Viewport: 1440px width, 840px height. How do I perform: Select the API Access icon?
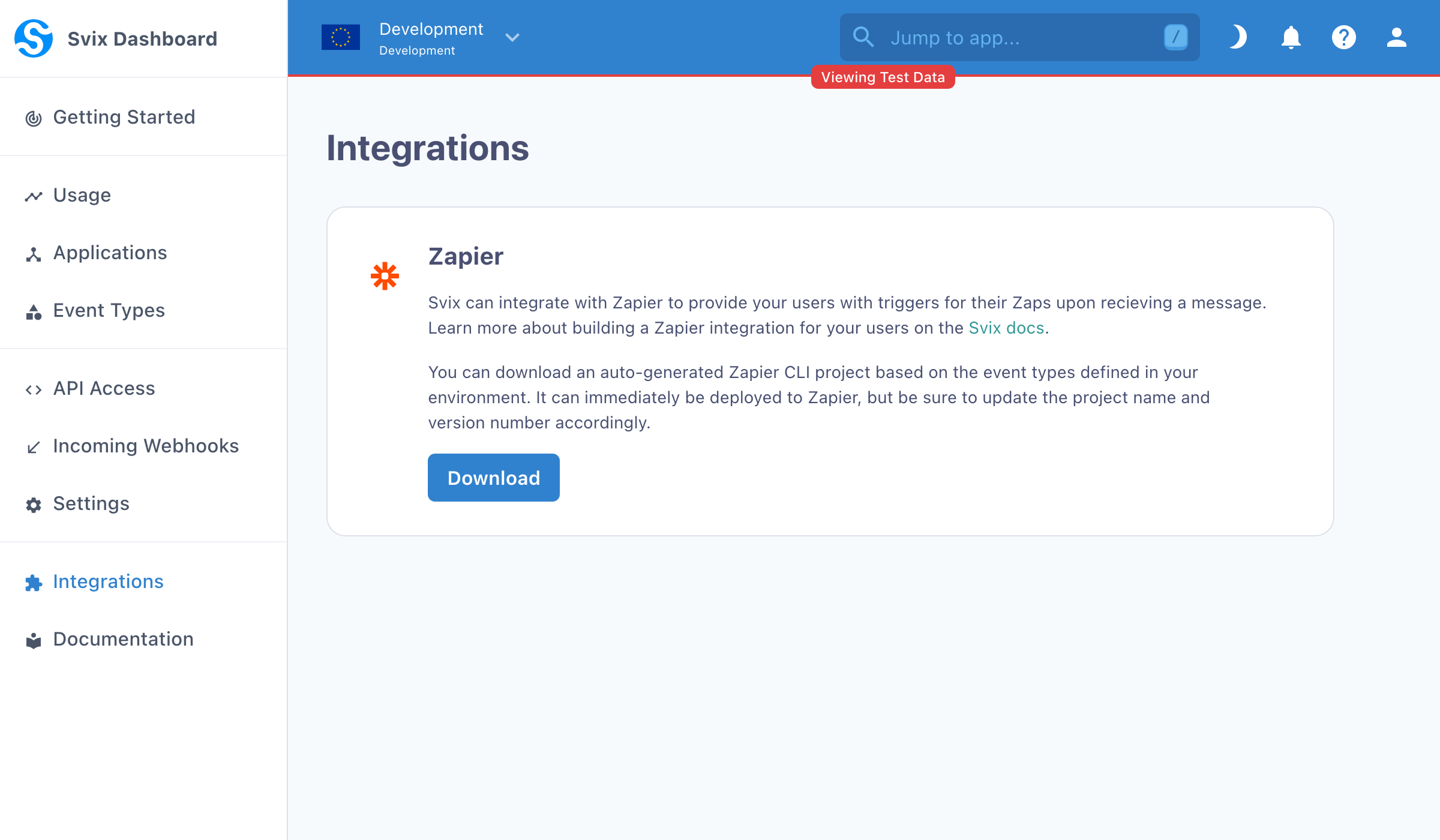pyautogui.click(x=33, y=388)
